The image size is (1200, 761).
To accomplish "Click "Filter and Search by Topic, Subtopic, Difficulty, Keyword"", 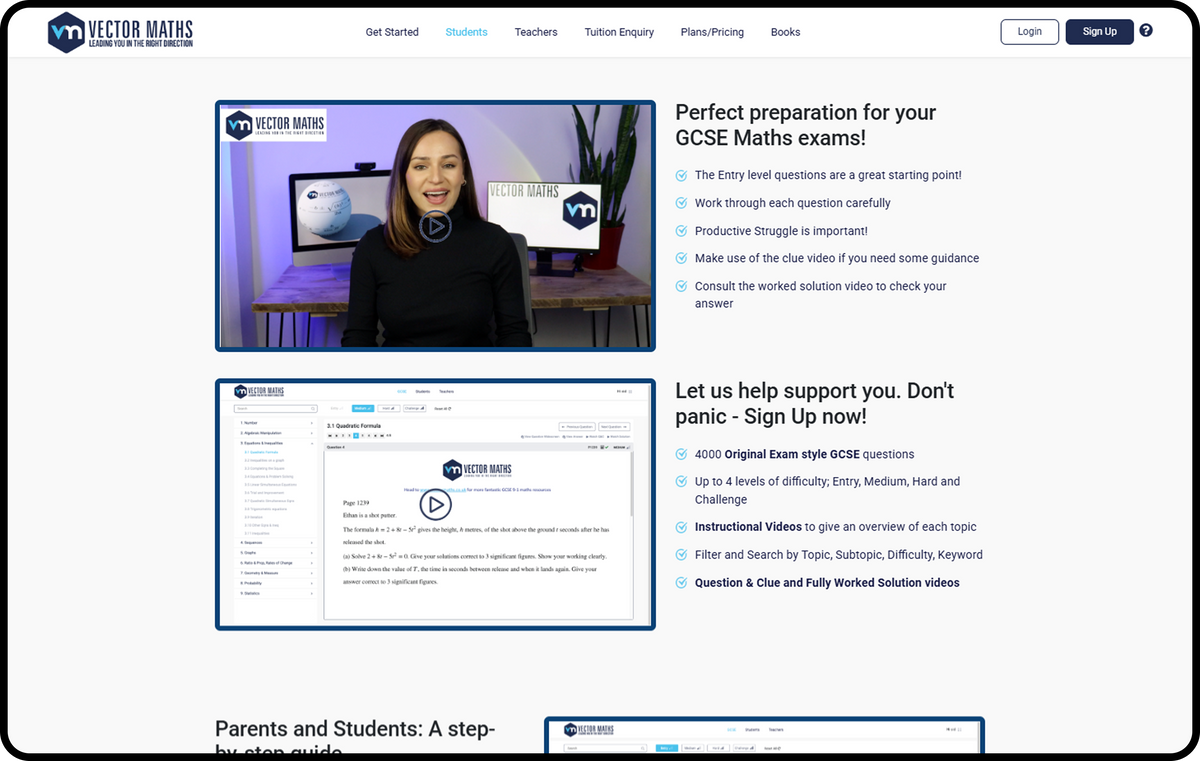I will [839, 555].
